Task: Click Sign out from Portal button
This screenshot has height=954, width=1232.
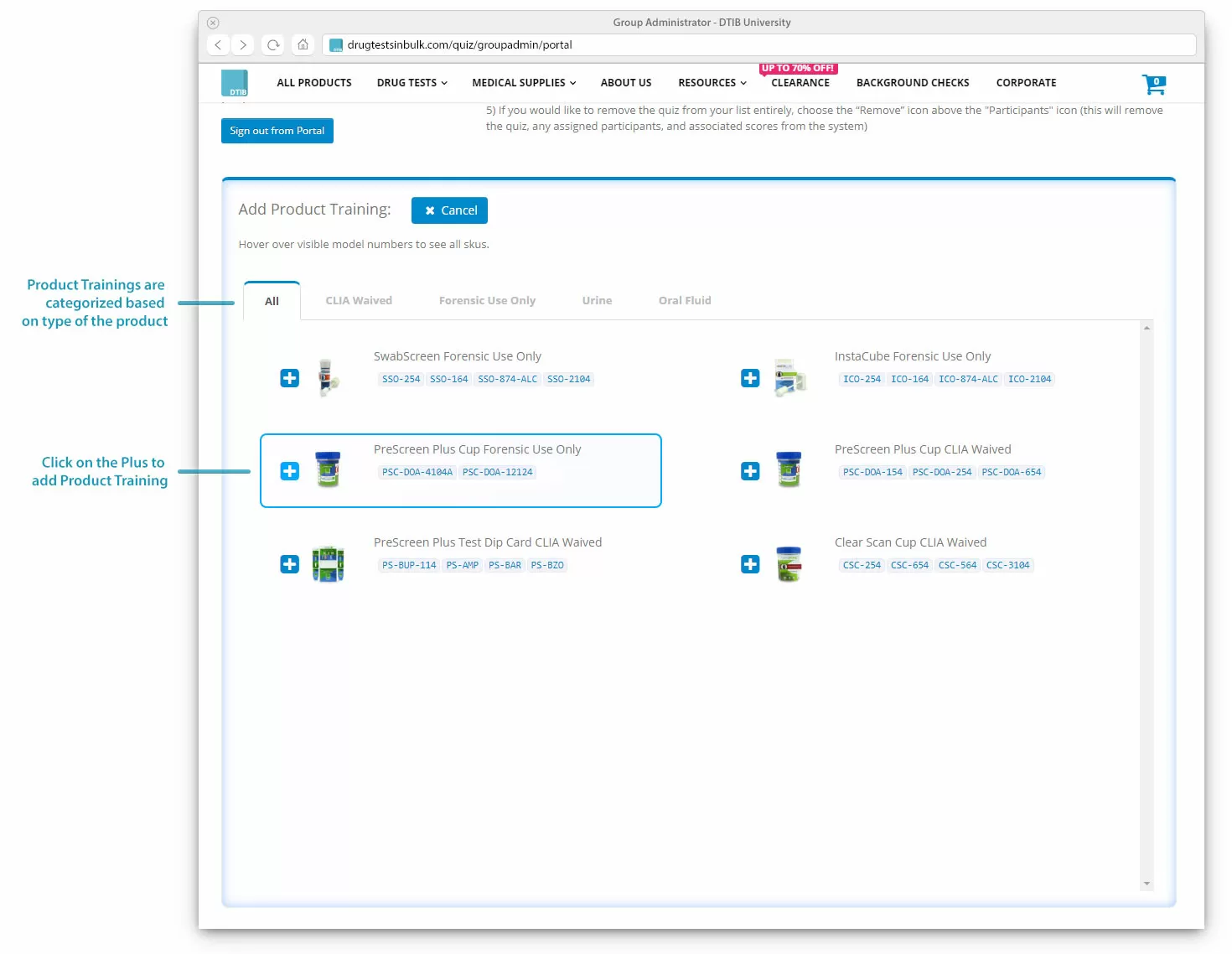Action: pyautogui.click(x=277, y=131)
